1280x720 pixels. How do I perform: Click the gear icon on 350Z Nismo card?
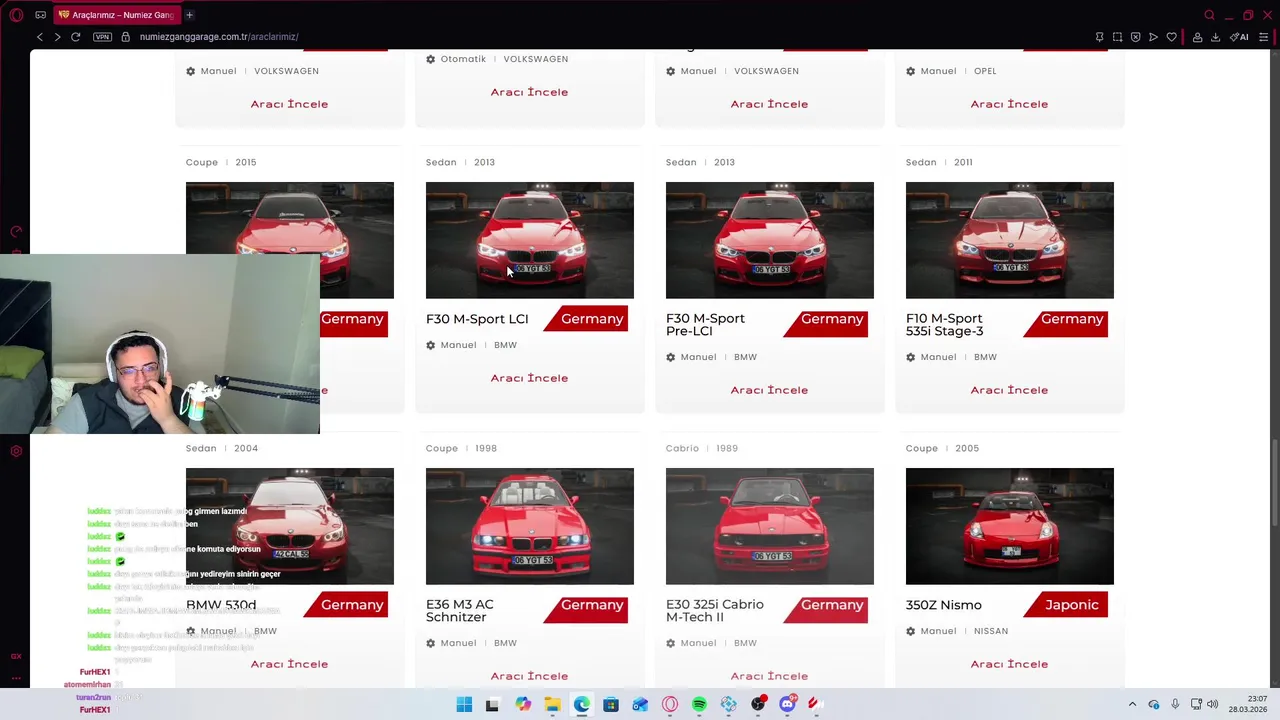point(911,631)
